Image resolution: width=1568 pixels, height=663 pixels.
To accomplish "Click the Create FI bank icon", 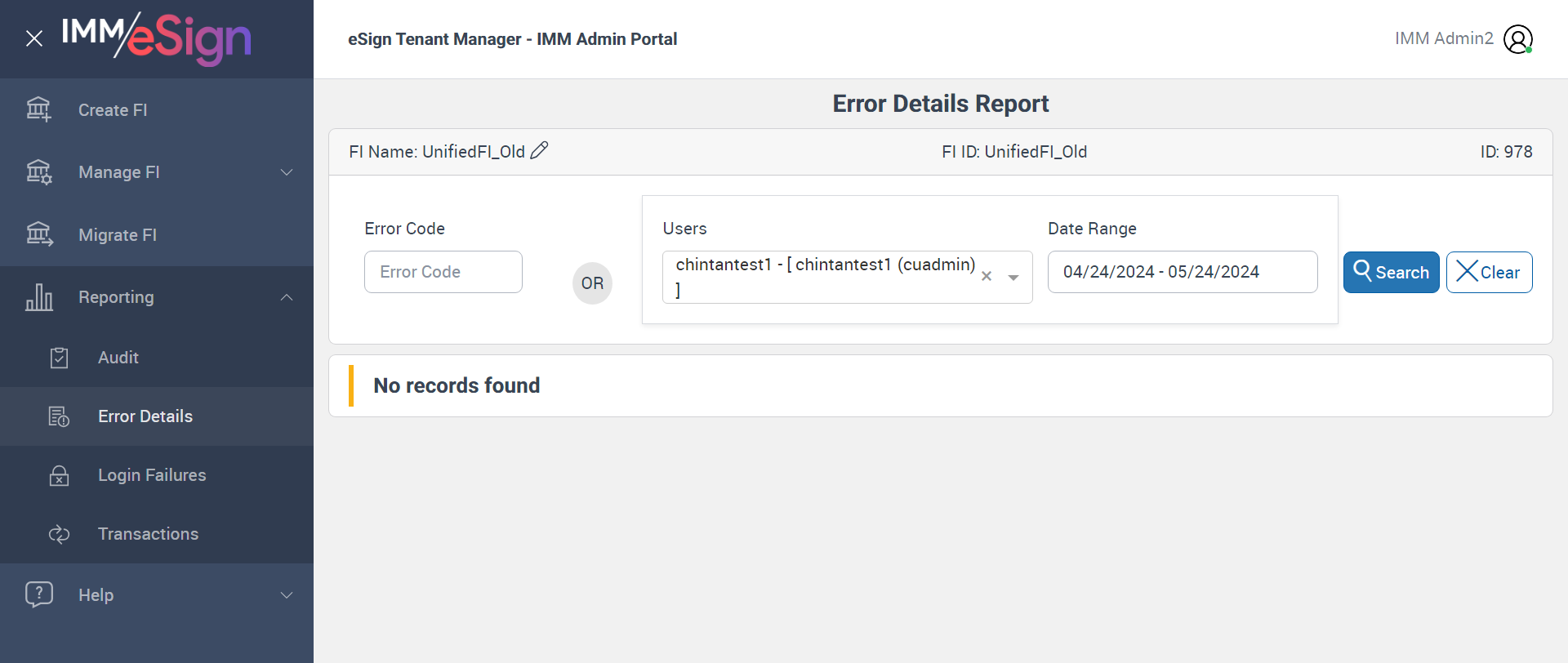I will pyautogui.click(x=38, y=109).
